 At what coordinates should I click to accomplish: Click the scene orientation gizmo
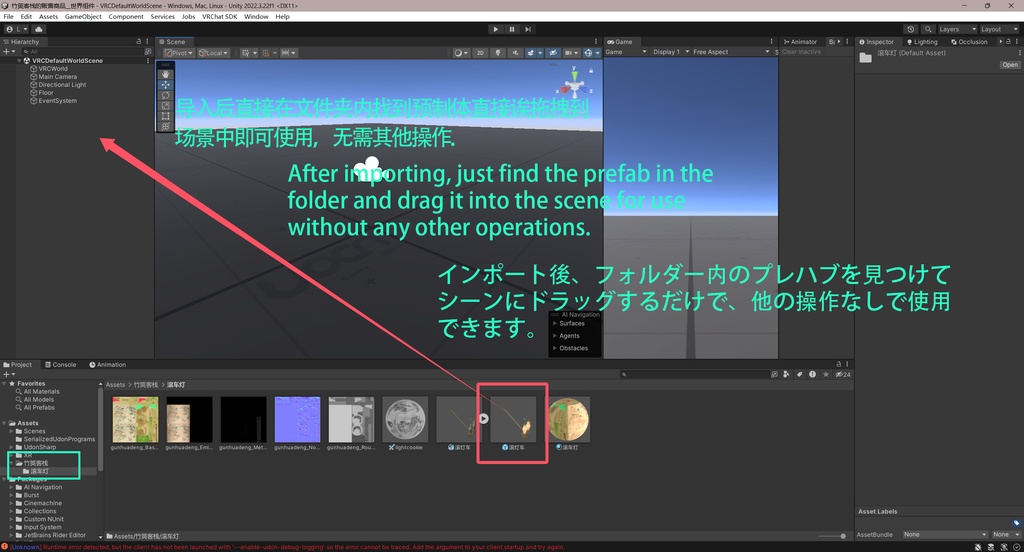click(575, 85)
